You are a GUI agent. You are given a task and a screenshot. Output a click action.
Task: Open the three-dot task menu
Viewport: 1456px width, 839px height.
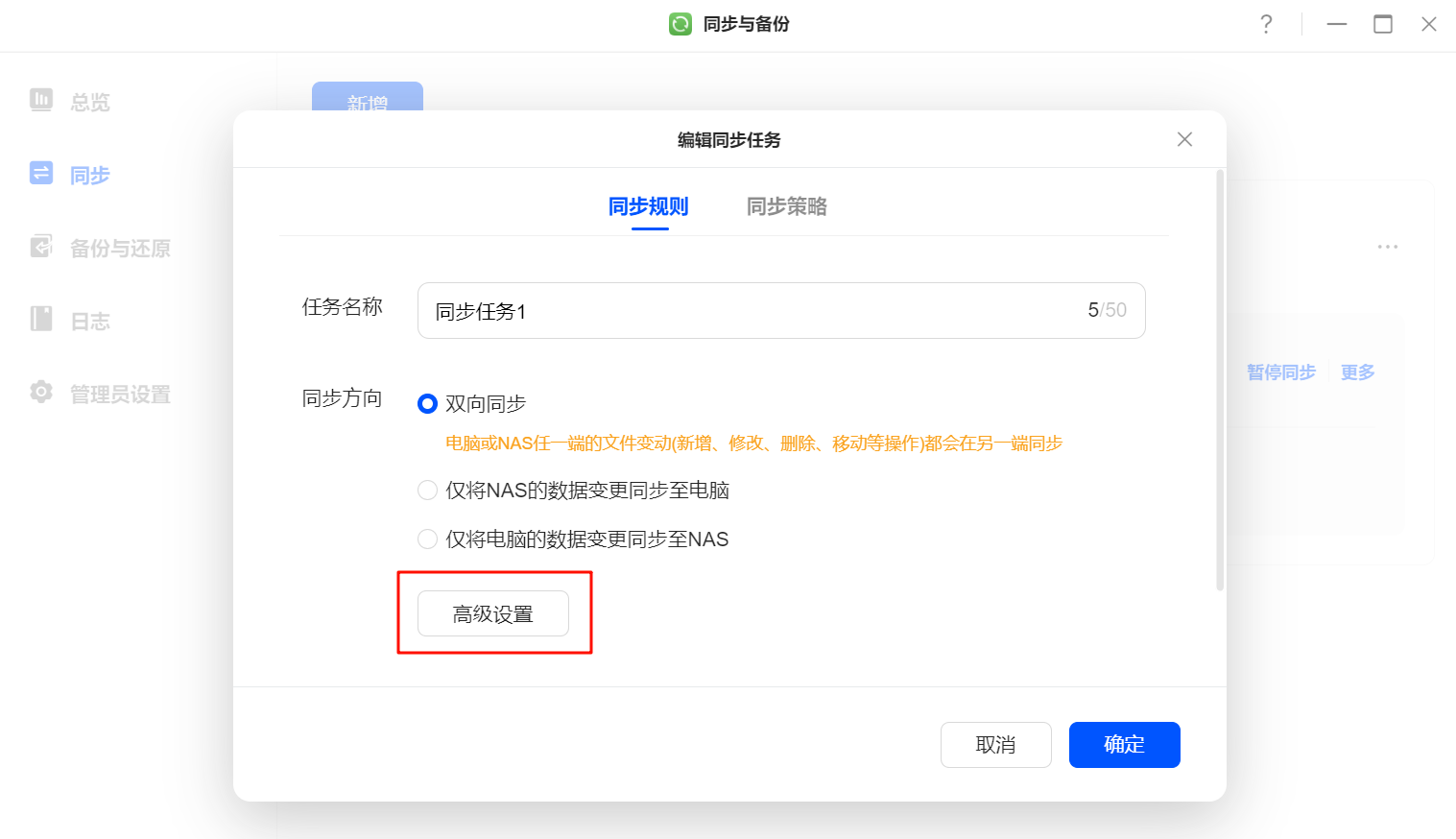1388,247
